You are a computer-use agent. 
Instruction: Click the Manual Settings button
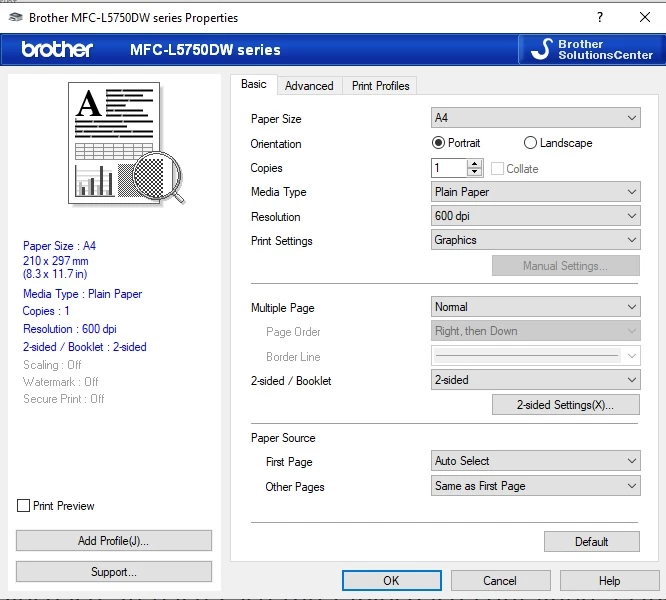(565, 265)
